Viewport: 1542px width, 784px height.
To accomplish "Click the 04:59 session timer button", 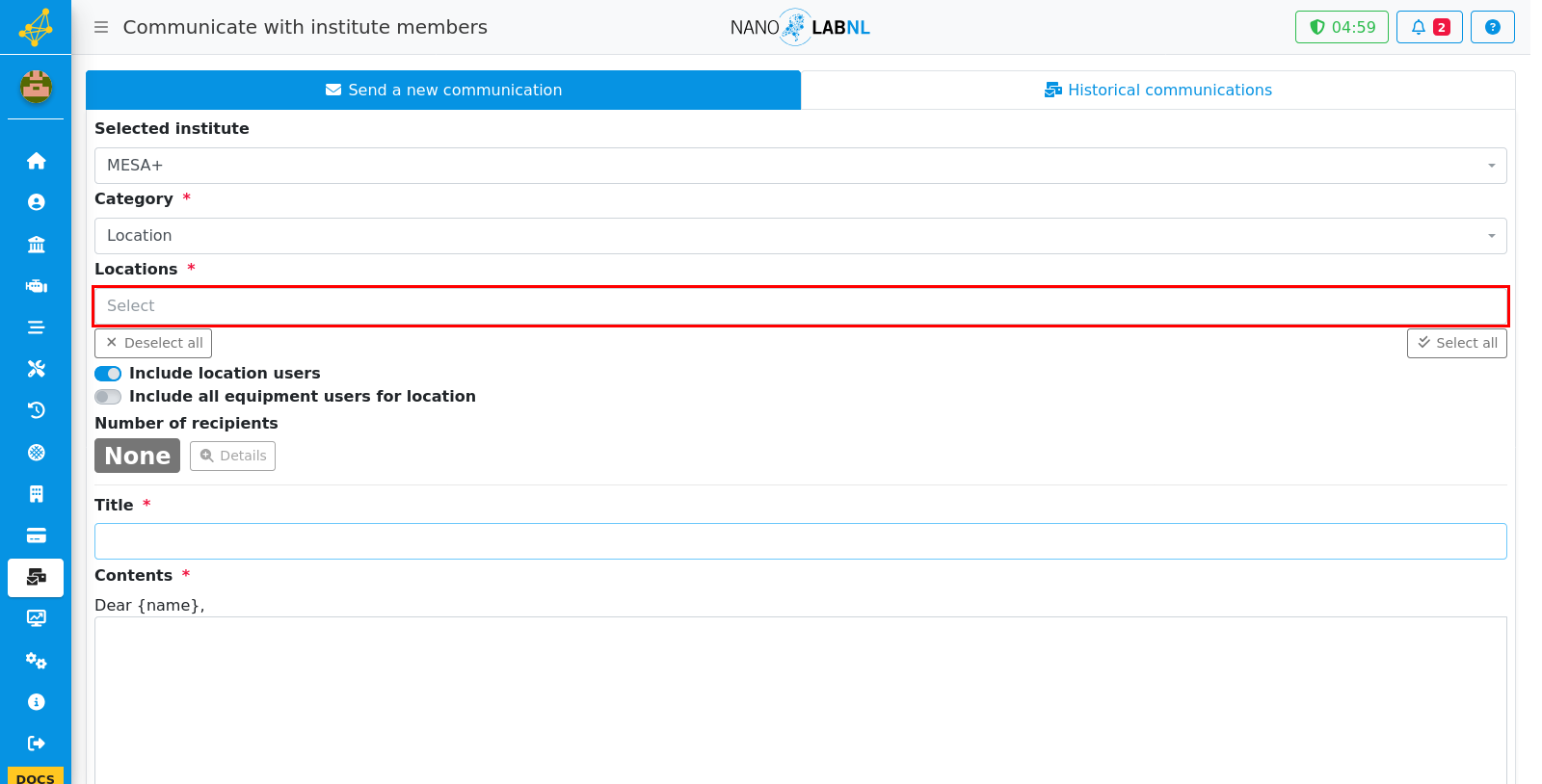I will pos(1342,27).
